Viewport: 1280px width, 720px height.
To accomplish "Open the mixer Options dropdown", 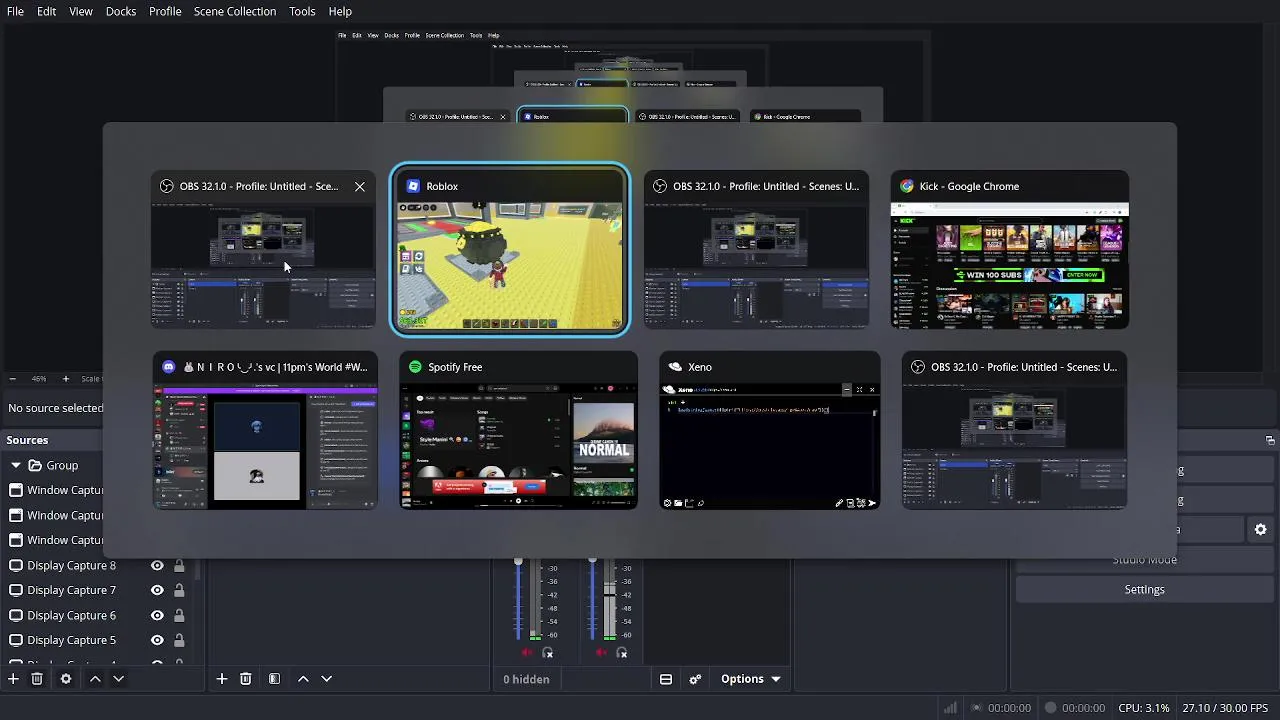I will point(750,679).
